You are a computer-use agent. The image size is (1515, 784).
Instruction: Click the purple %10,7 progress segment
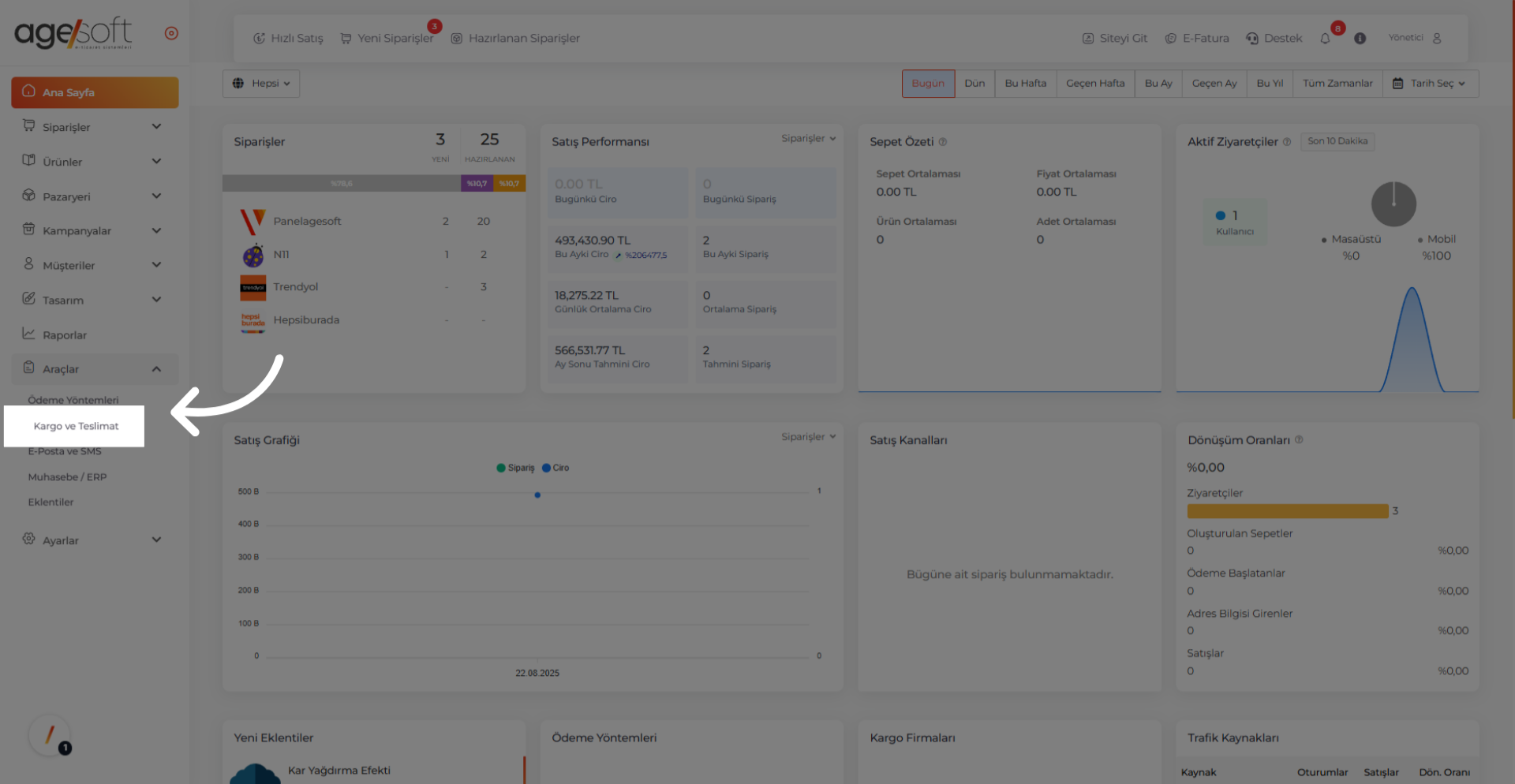(477, 183)
